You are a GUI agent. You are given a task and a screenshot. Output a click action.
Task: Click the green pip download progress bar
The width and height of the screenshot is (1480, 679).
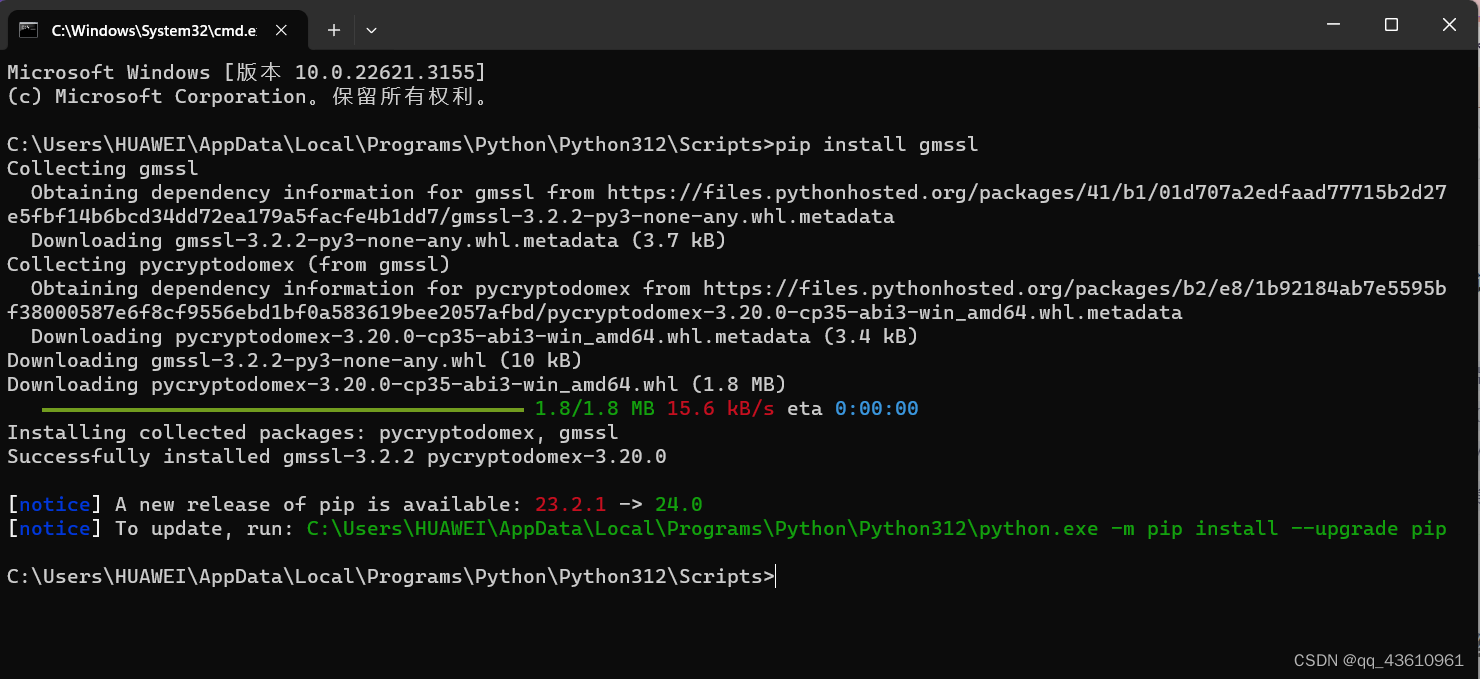pos(280,409)
